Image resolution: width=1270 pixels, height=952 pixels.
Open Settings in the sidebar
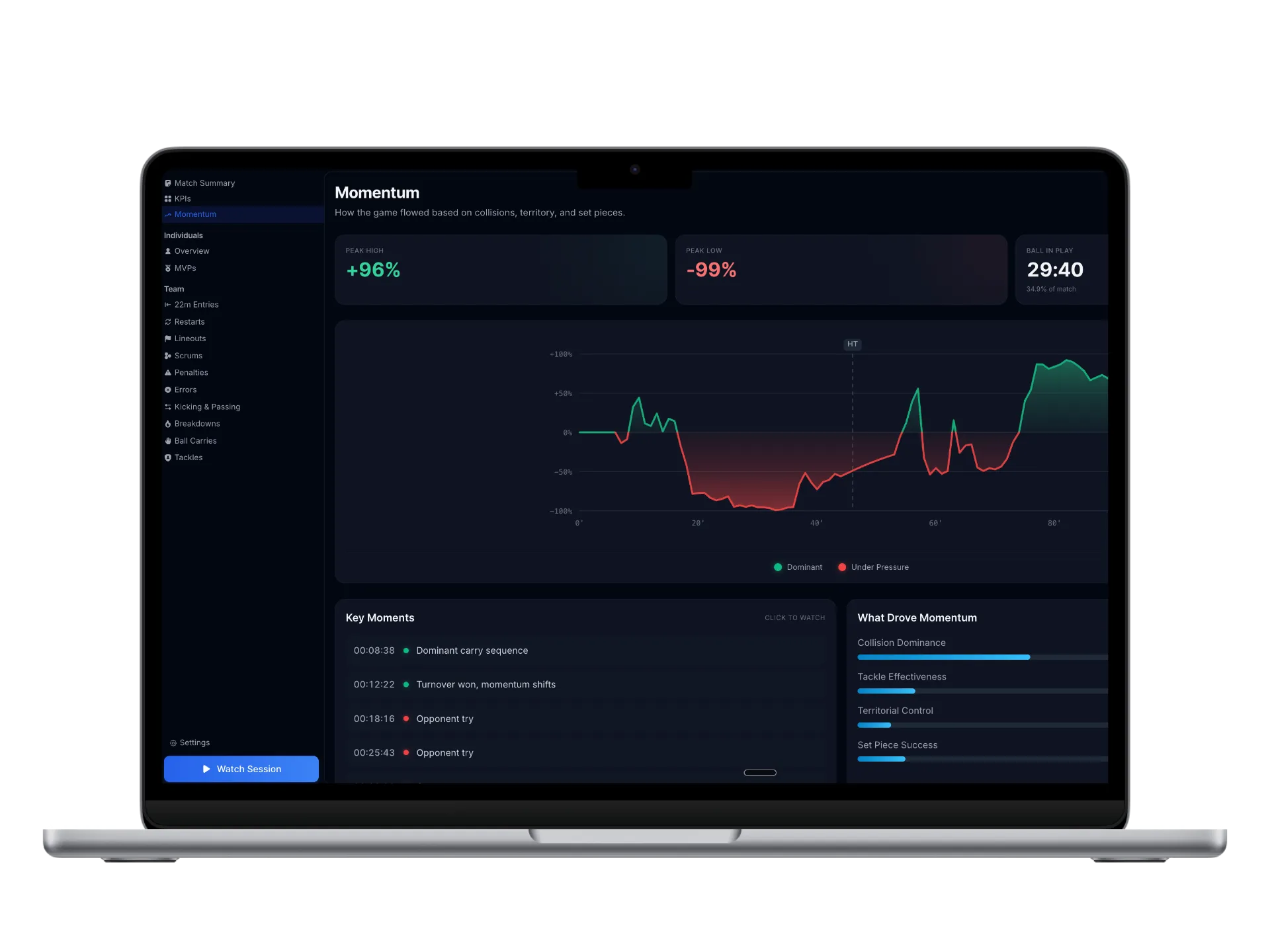pos(190,743)
